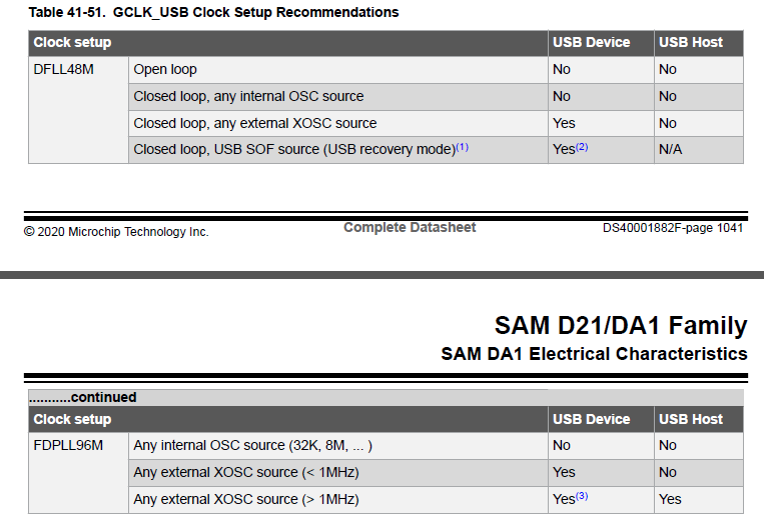Select the FDPLL96M clock setup cell
This screenshot has height=518, width=764.
click(x=78, y=473)
